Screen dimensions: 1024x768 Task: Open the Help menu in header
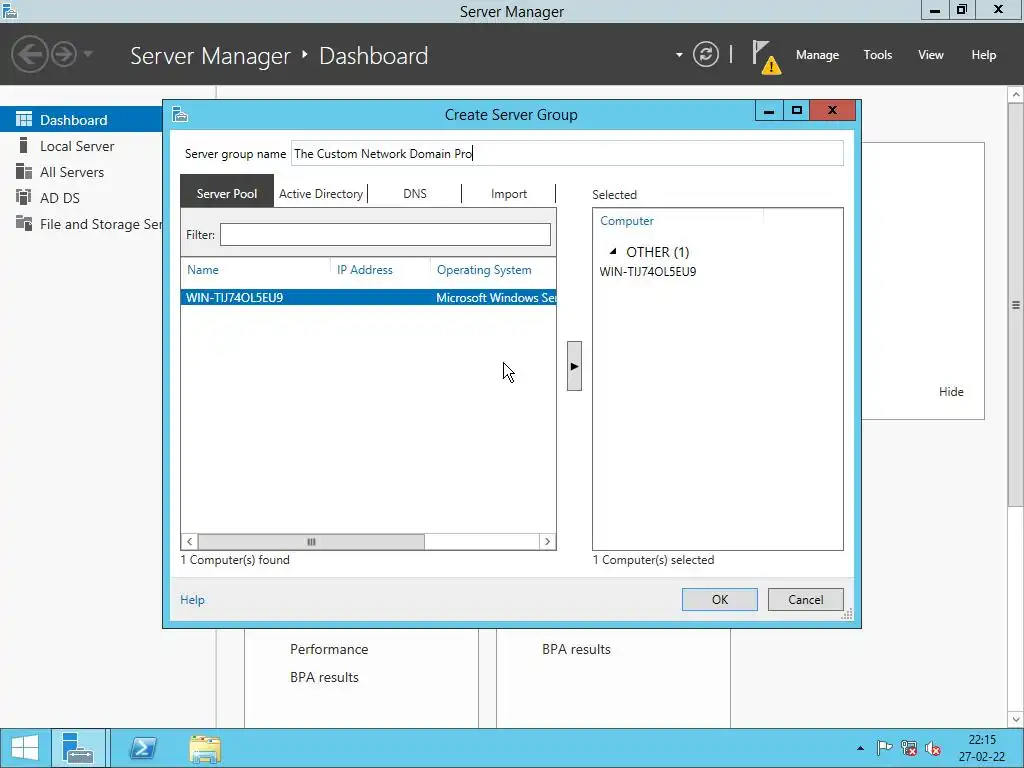tap(983, 55)
